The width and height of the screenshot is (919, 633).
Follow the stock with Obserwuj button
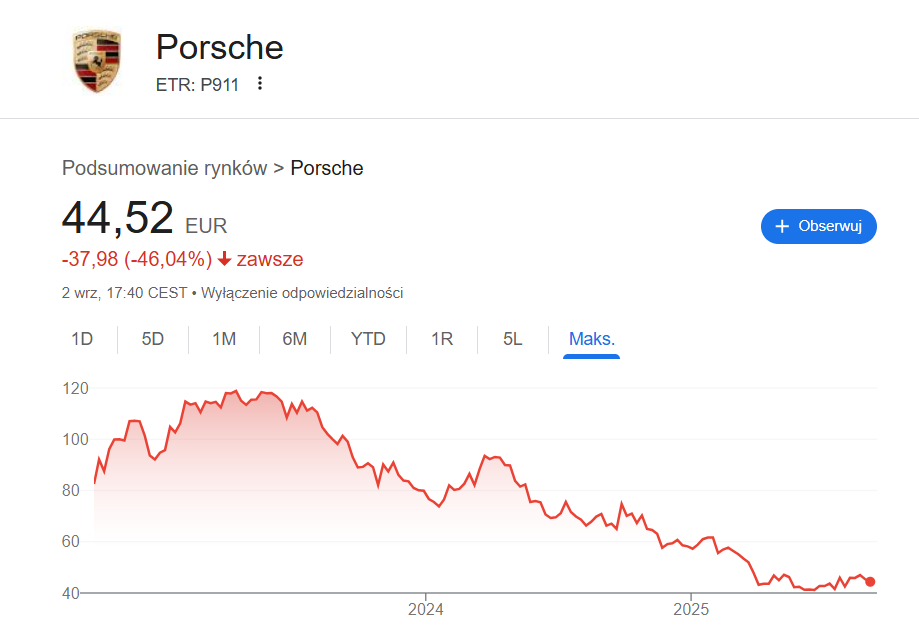819,226
